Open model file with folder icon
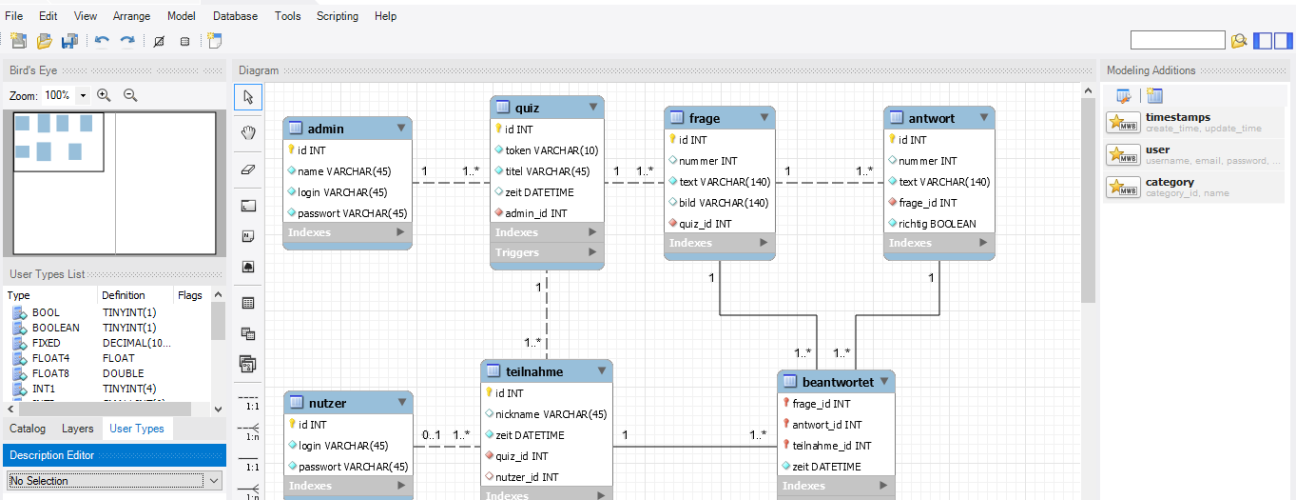 pyautogui.click(x=44, y=41)
